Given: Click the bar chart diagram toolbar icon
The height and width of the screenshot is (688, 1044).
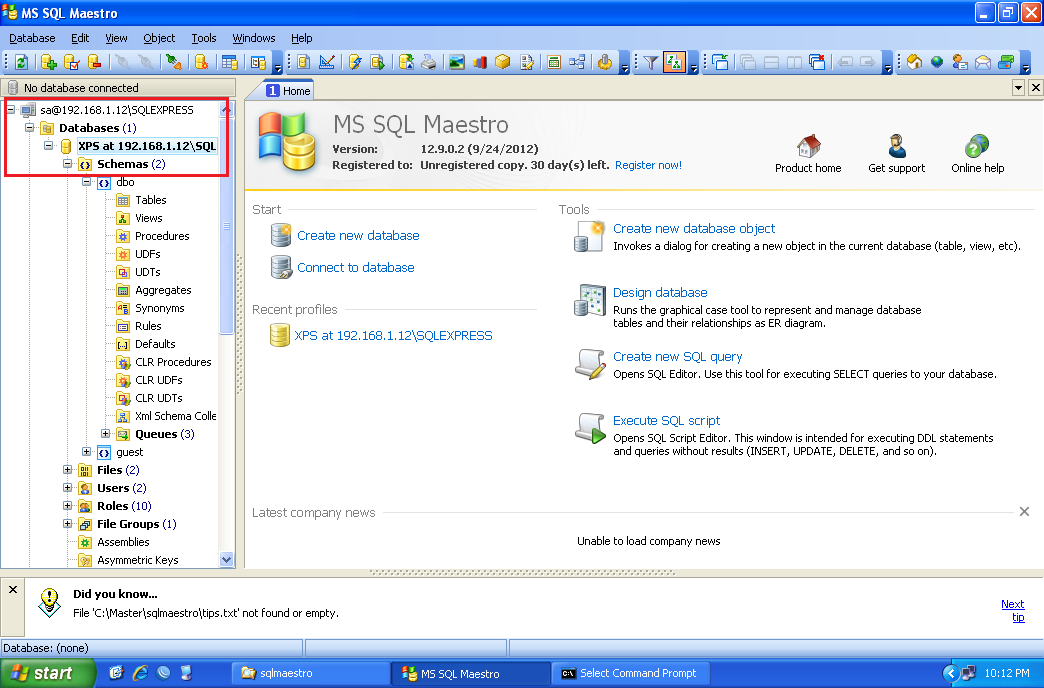Looking at the screenshot, I should [x=479, y=63].
